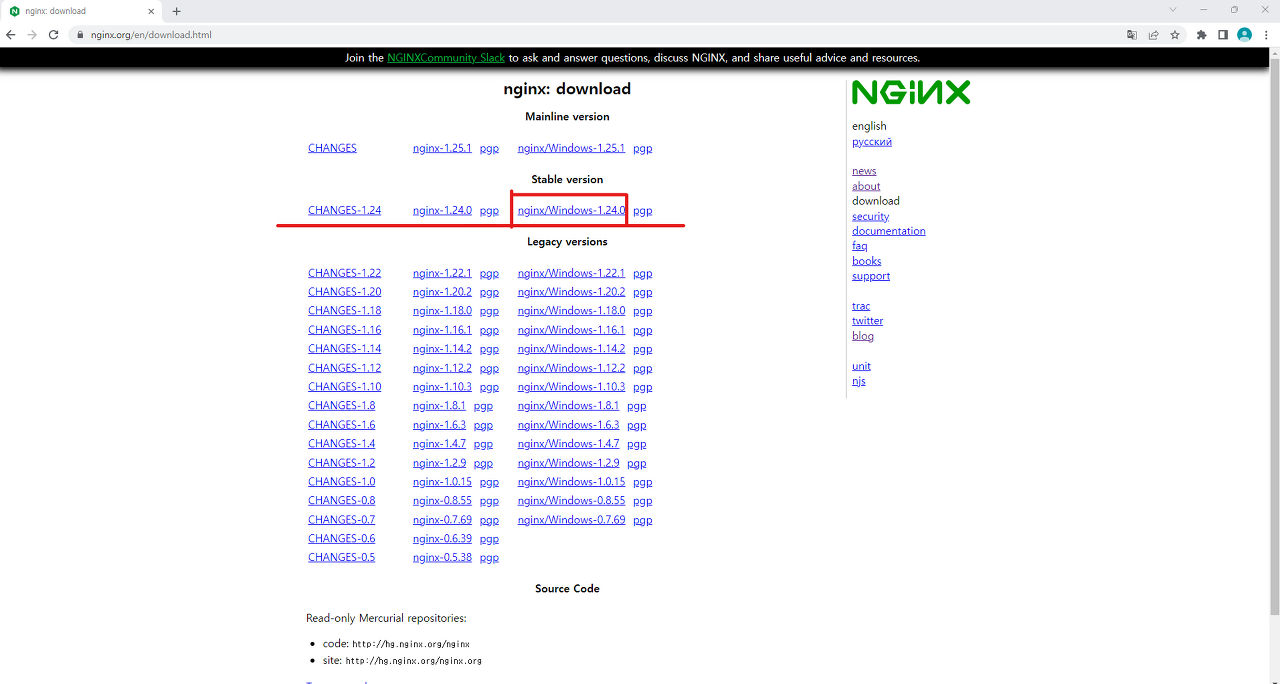The width and height of the screenshot is (1280, 684).
Task: Join the NGINXCommunity Slack
Action: 444,57
